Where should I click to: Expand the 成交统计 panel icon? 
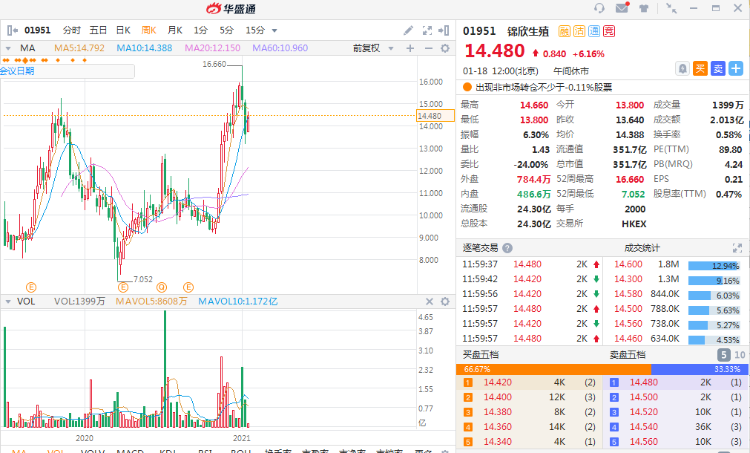pos(737,248)
